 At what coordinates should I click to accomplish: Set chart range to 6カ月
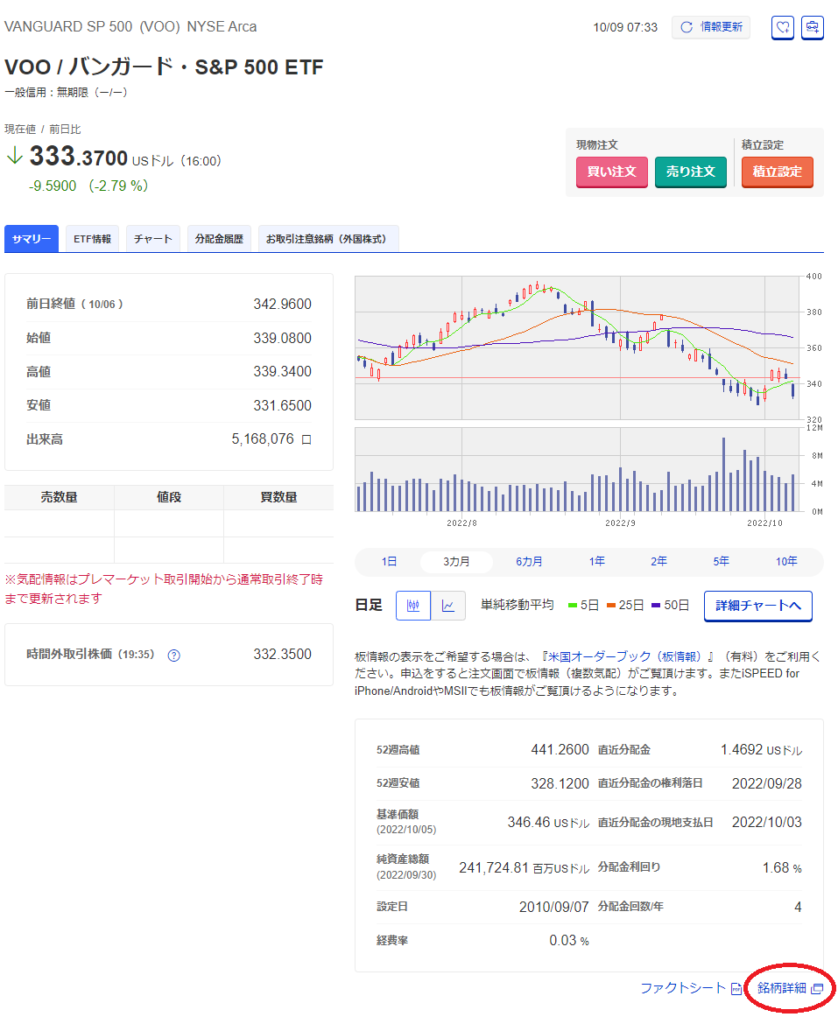click(529, 561)
